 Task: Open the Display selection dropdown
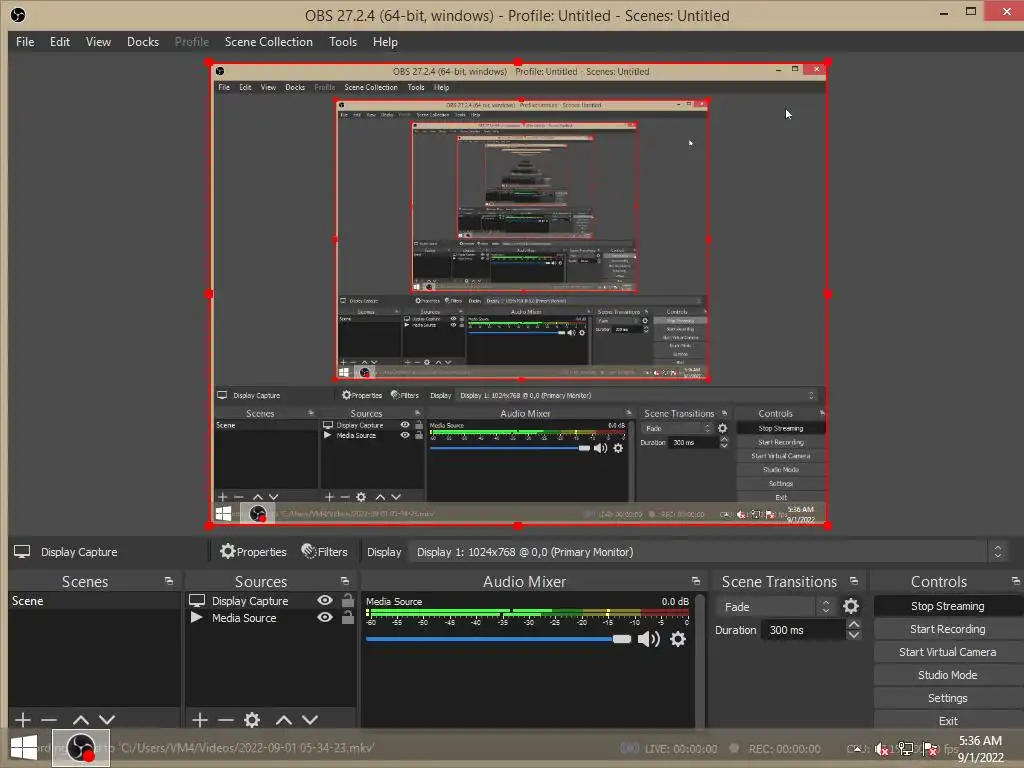(708, 552)
